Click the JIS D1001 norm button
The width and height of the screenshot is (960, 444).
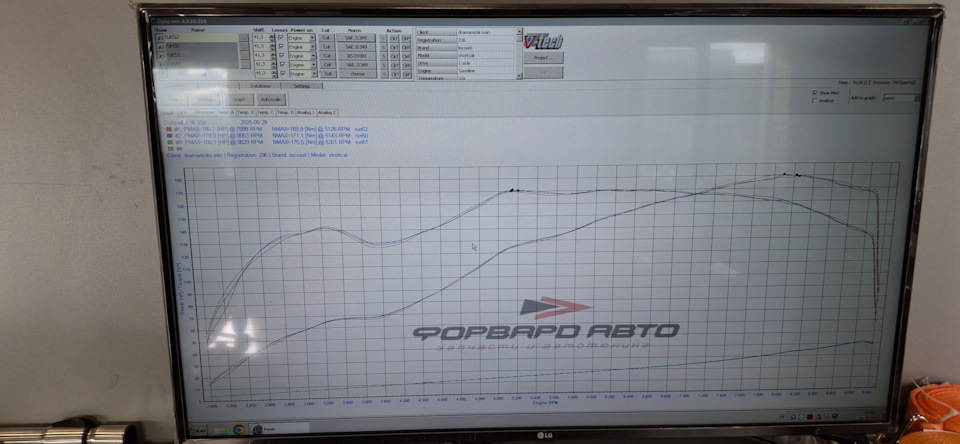tap(356, 56)
